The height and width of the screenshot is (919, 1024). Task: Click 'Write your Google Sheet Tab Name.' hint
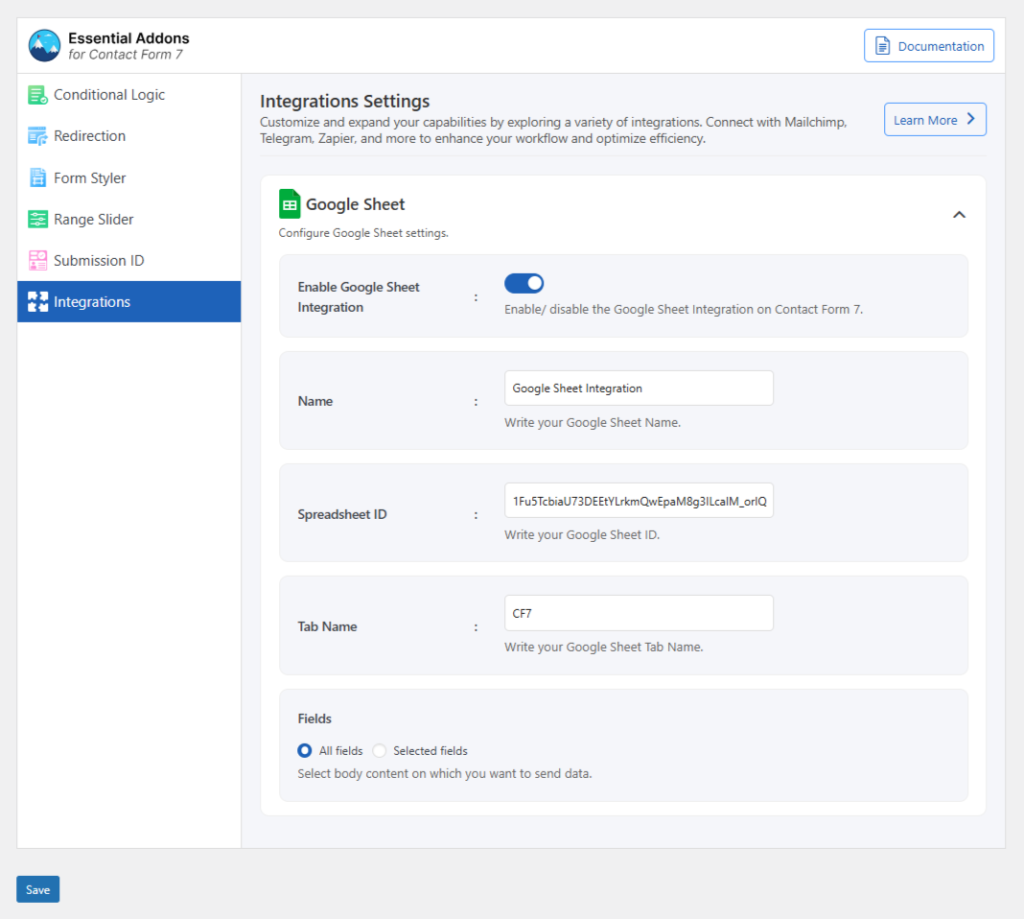coord(603,647)
